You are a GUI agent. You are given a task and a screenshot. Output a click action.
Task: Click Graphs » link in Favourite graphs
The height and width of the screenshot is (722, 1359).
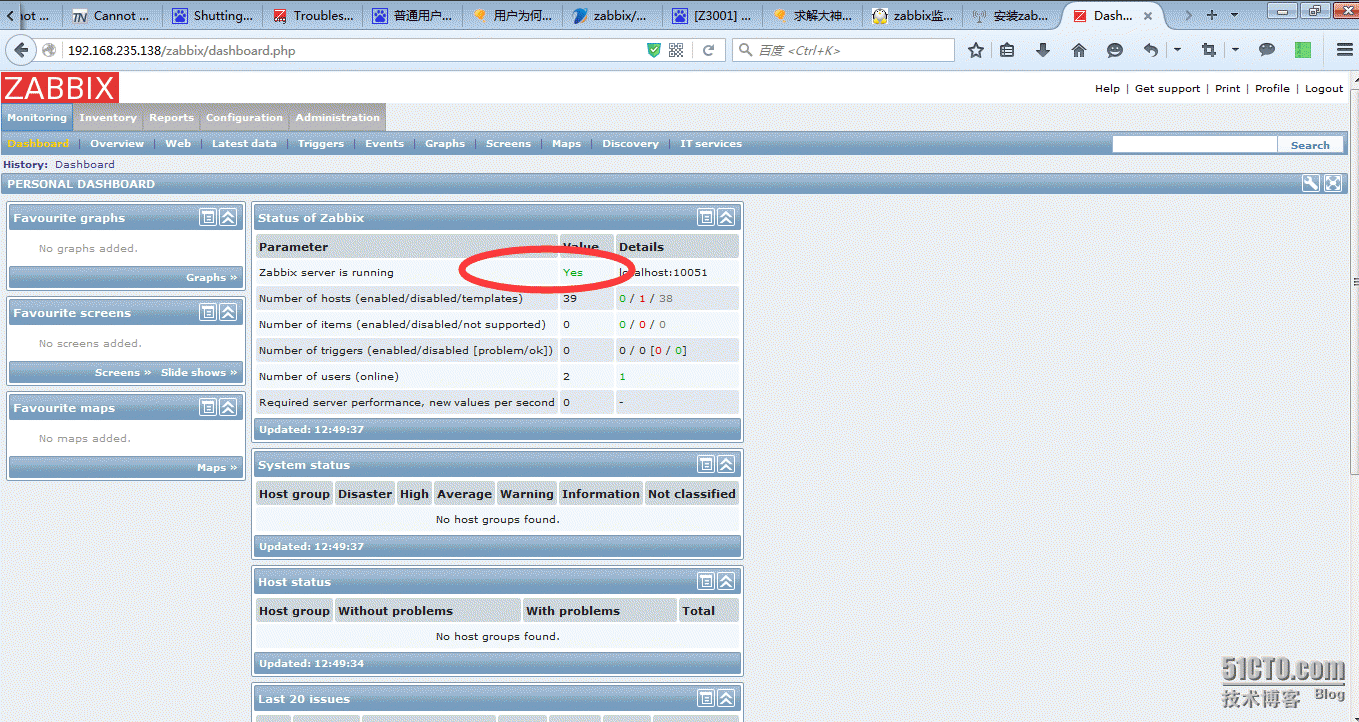click(212, 277)
